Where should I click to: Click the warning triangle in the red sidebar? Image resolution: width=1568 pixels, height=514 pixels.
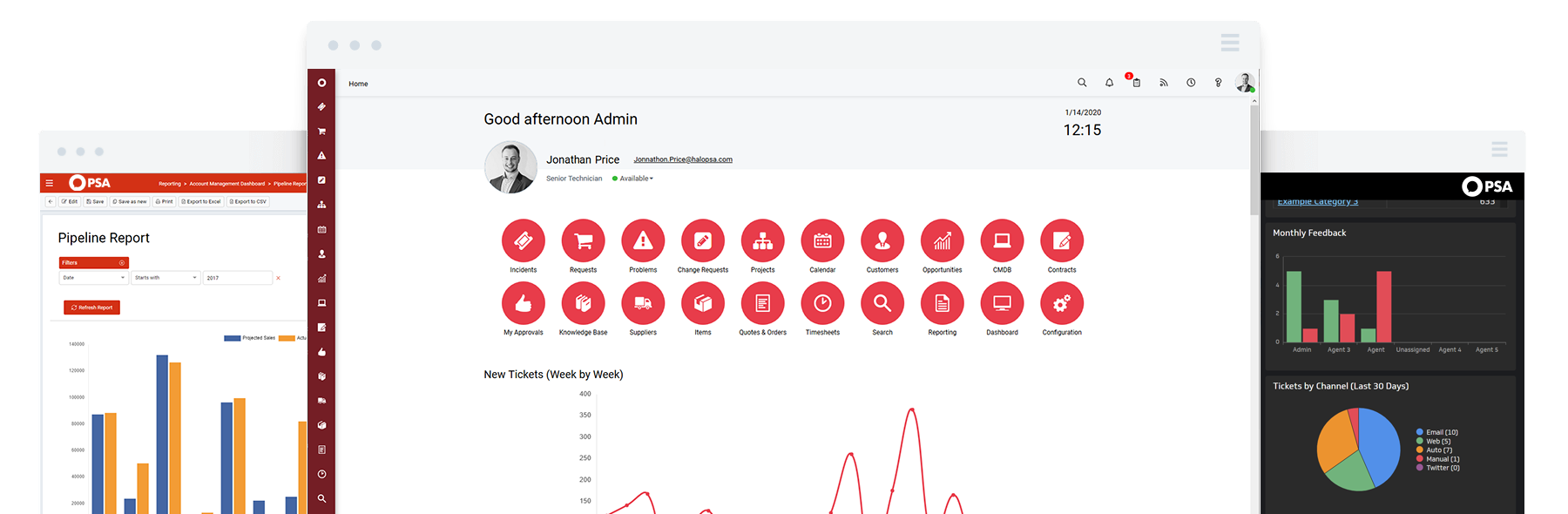tap(321, 156)
